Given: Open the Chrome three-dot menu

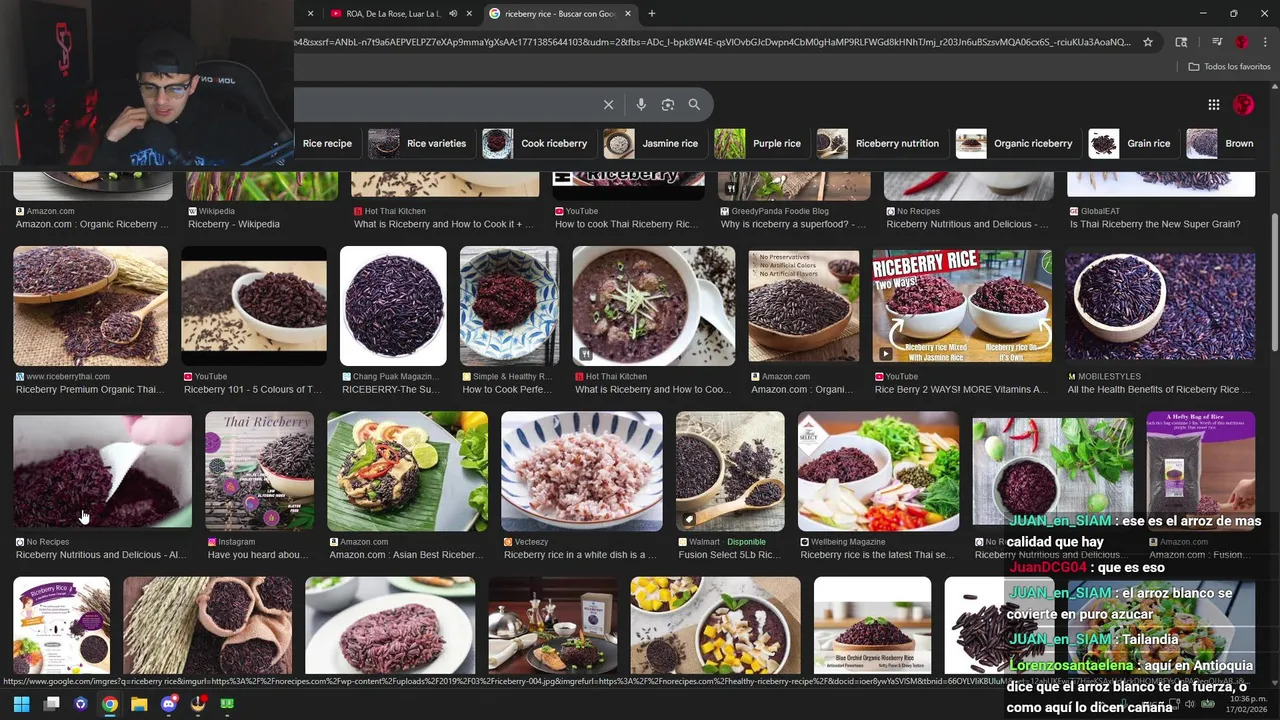Looking at the screenshot, I should 1265,42.
